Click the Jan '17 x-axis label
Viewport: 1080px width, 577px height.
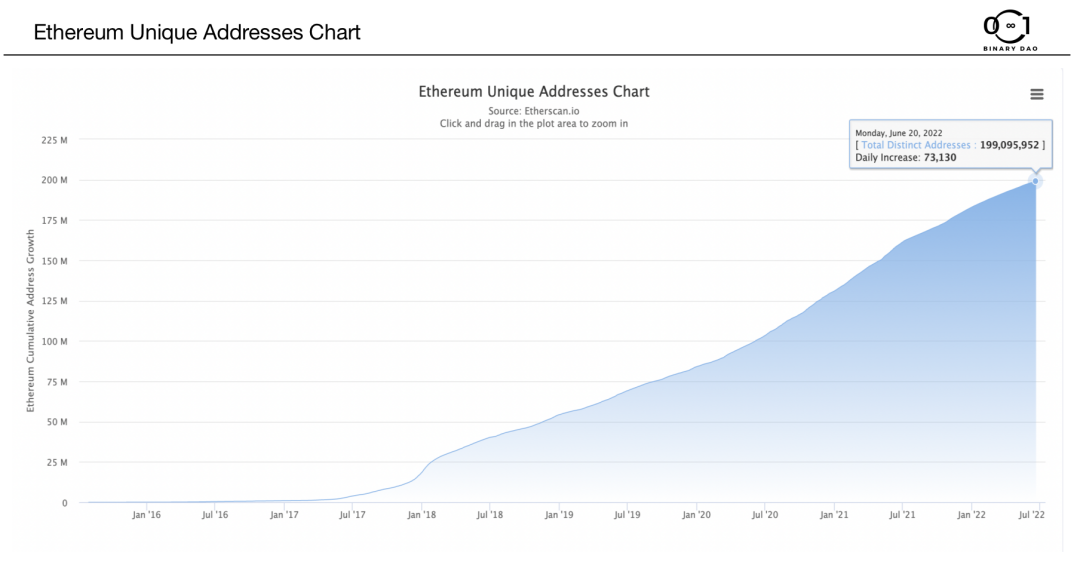284,515
